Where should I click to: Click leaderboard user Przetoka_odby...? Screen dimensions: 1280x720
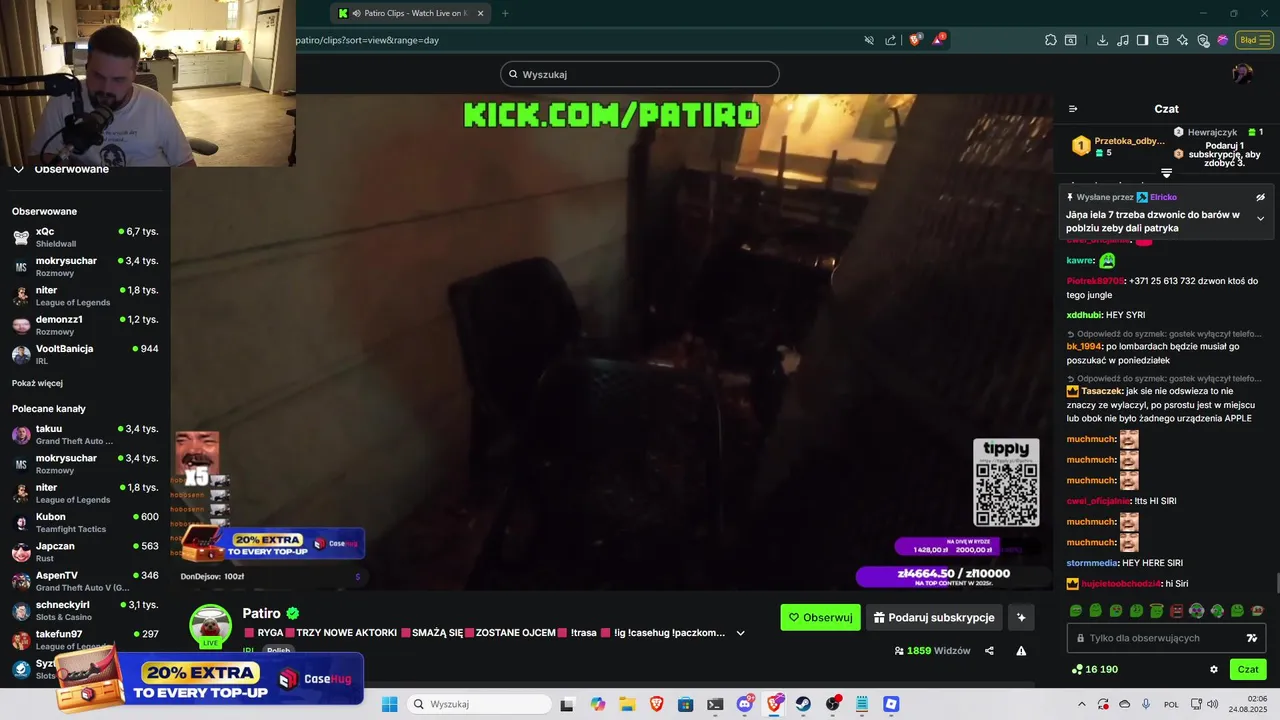1129,141
